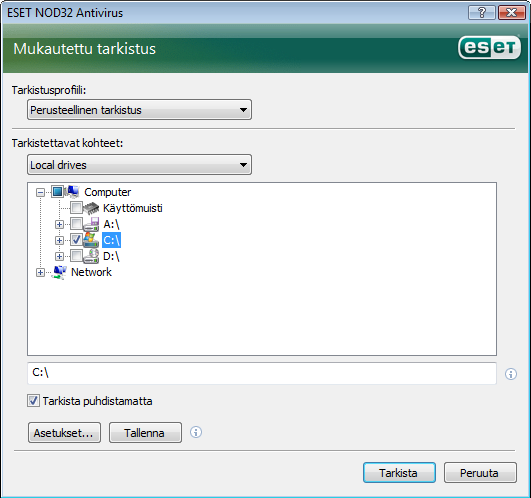Select the Computer label in the tree
The image size is (531, 498).
pos(108,192)
